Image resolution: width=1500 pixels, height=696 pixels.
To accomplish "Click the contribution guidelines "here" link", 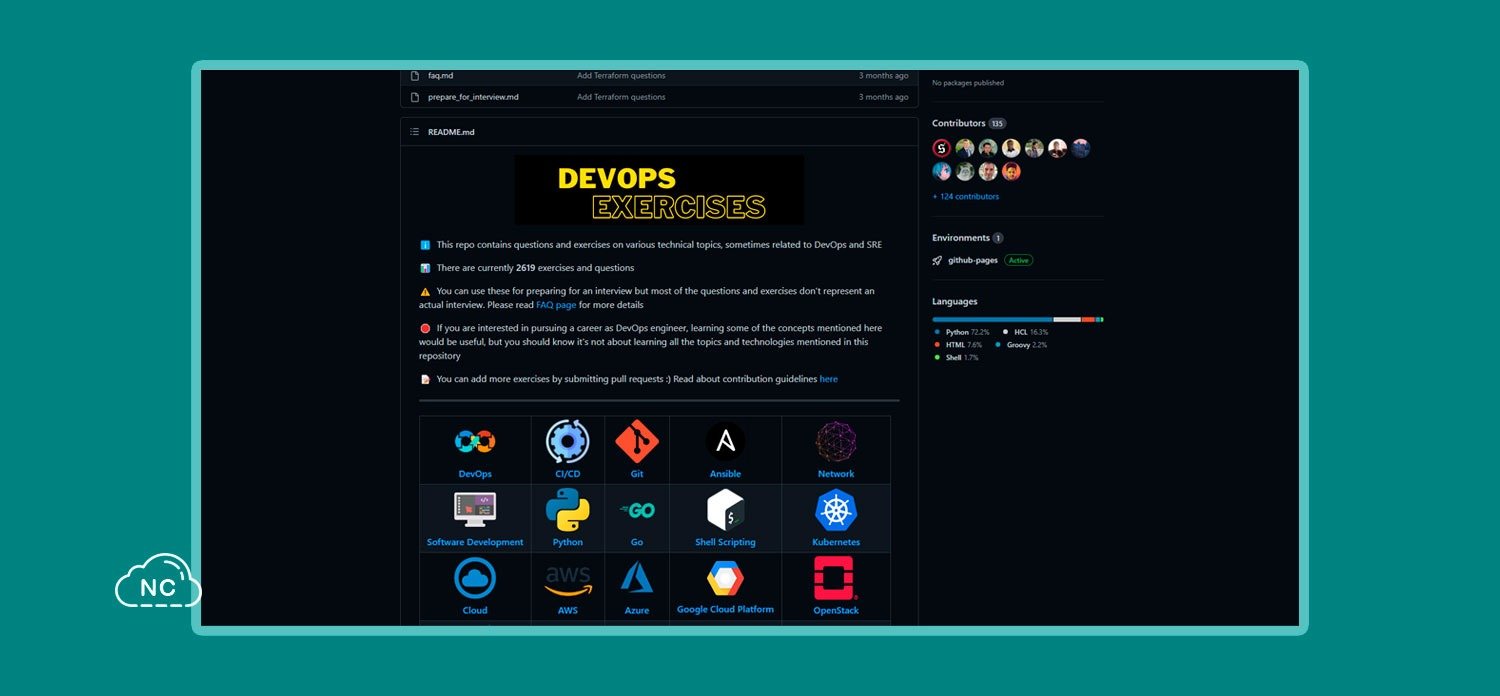I will (x=828, y=379).
